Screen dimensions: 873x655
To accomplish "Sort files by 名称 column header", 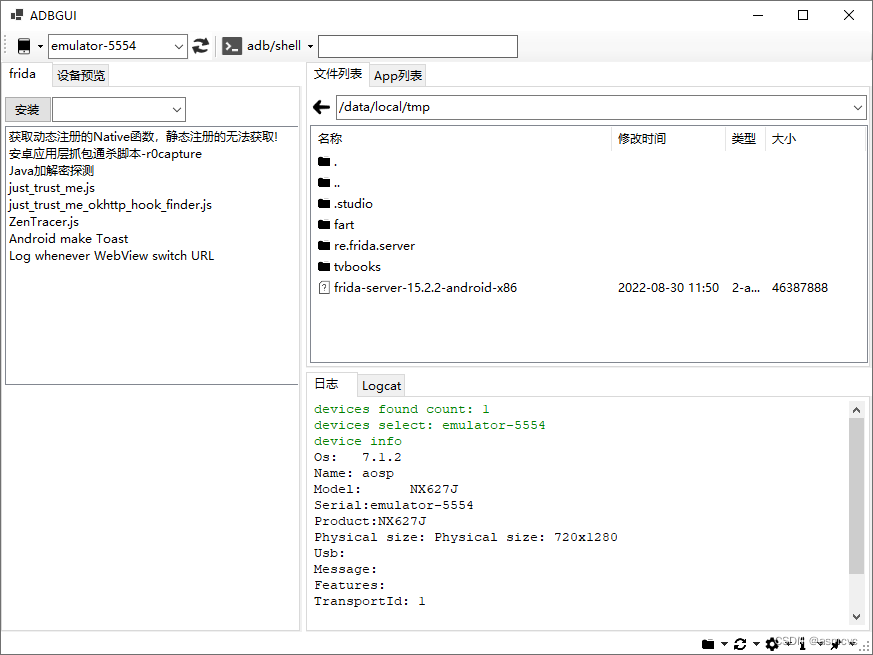I will tap(330, 139).
